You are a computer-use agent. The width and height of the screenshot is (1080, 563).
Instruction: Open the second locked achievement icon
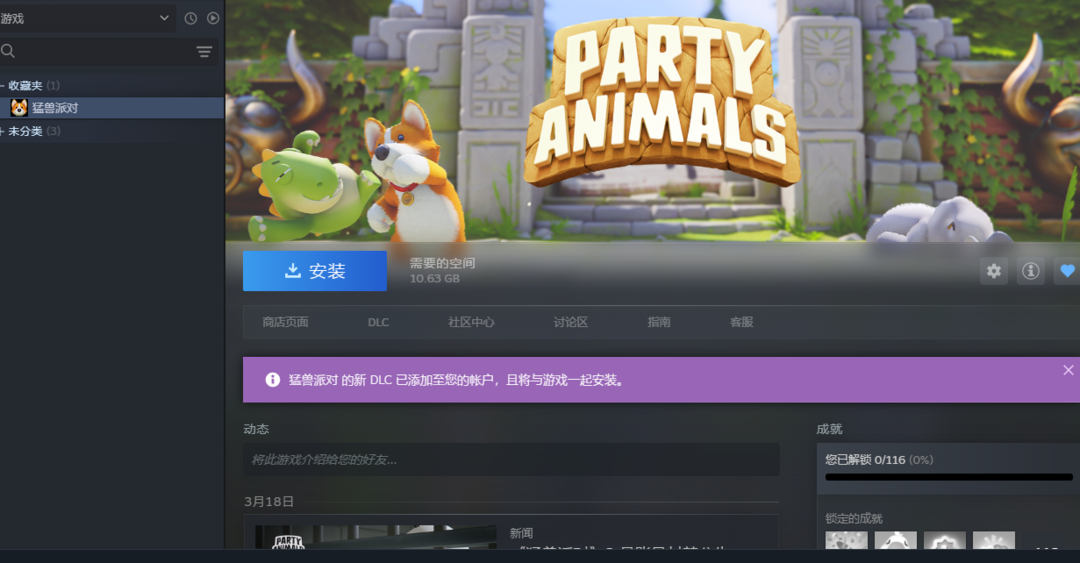pyautogui.click(x=895, y=540)
